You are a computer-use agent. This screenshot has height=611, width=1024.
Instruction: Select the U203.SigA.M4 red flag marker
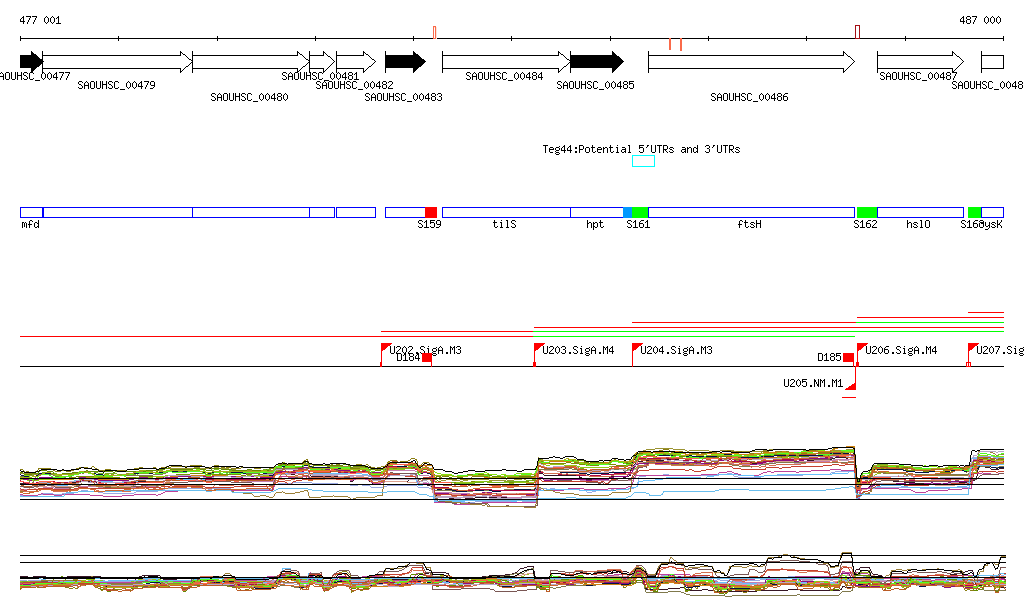point(538,347)
